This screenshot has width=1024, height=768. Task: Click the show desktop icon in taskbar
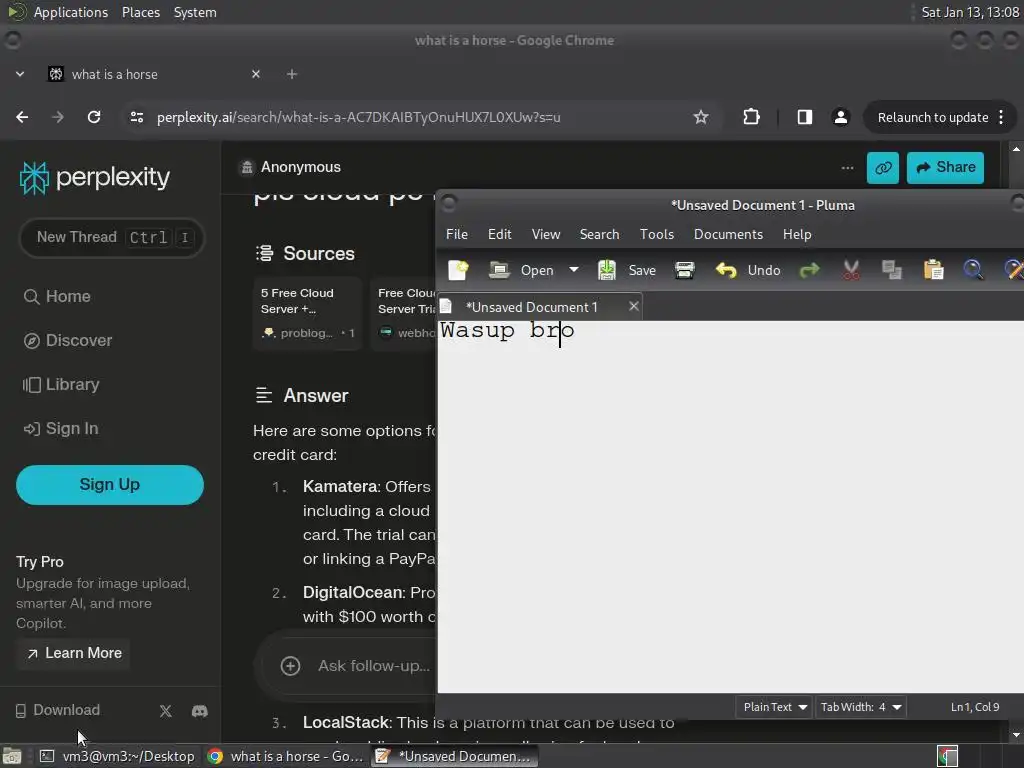[x=12, y=756]
